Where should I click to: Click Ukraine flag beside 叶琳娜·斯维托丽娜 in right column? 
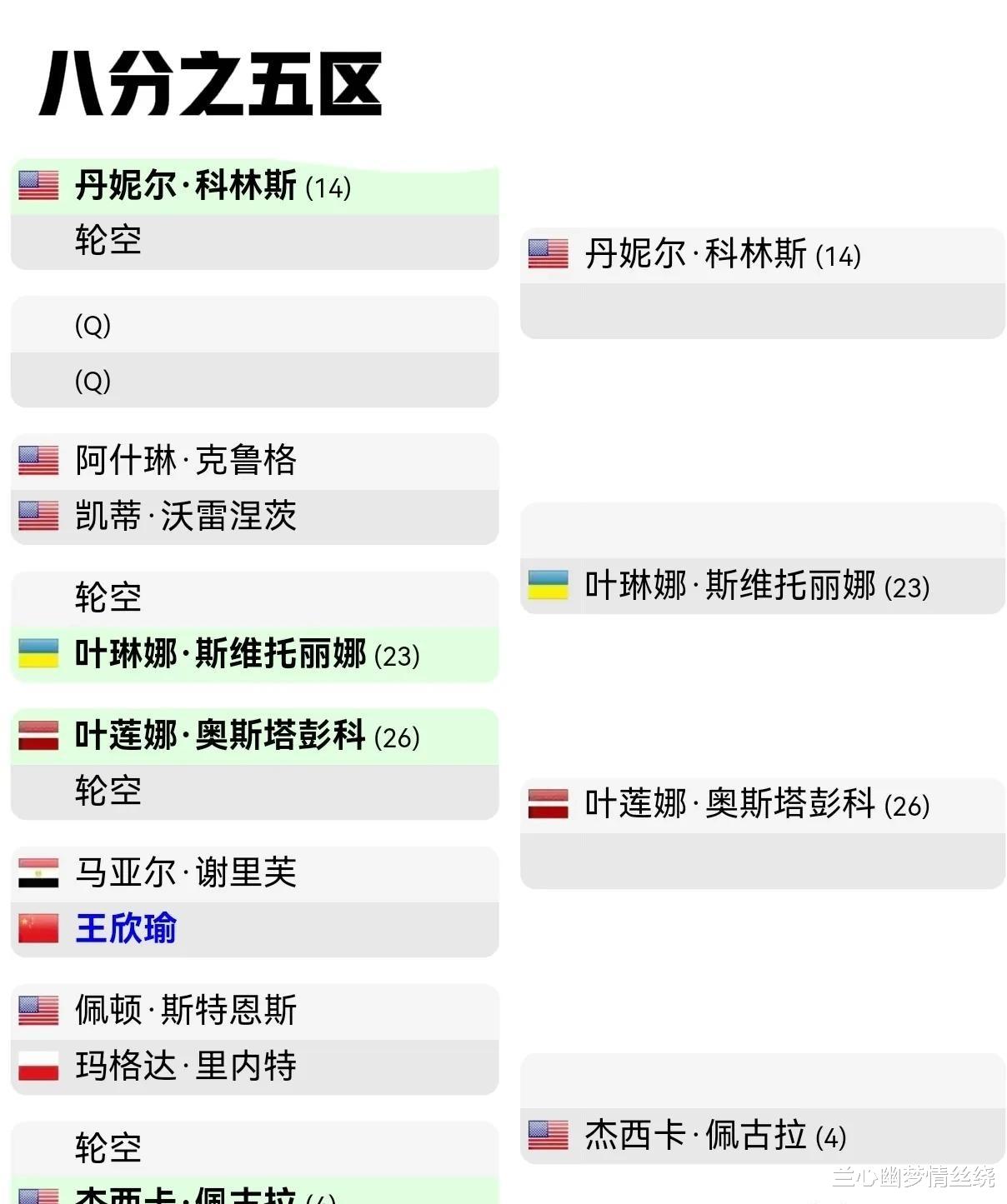coord(548,585)
